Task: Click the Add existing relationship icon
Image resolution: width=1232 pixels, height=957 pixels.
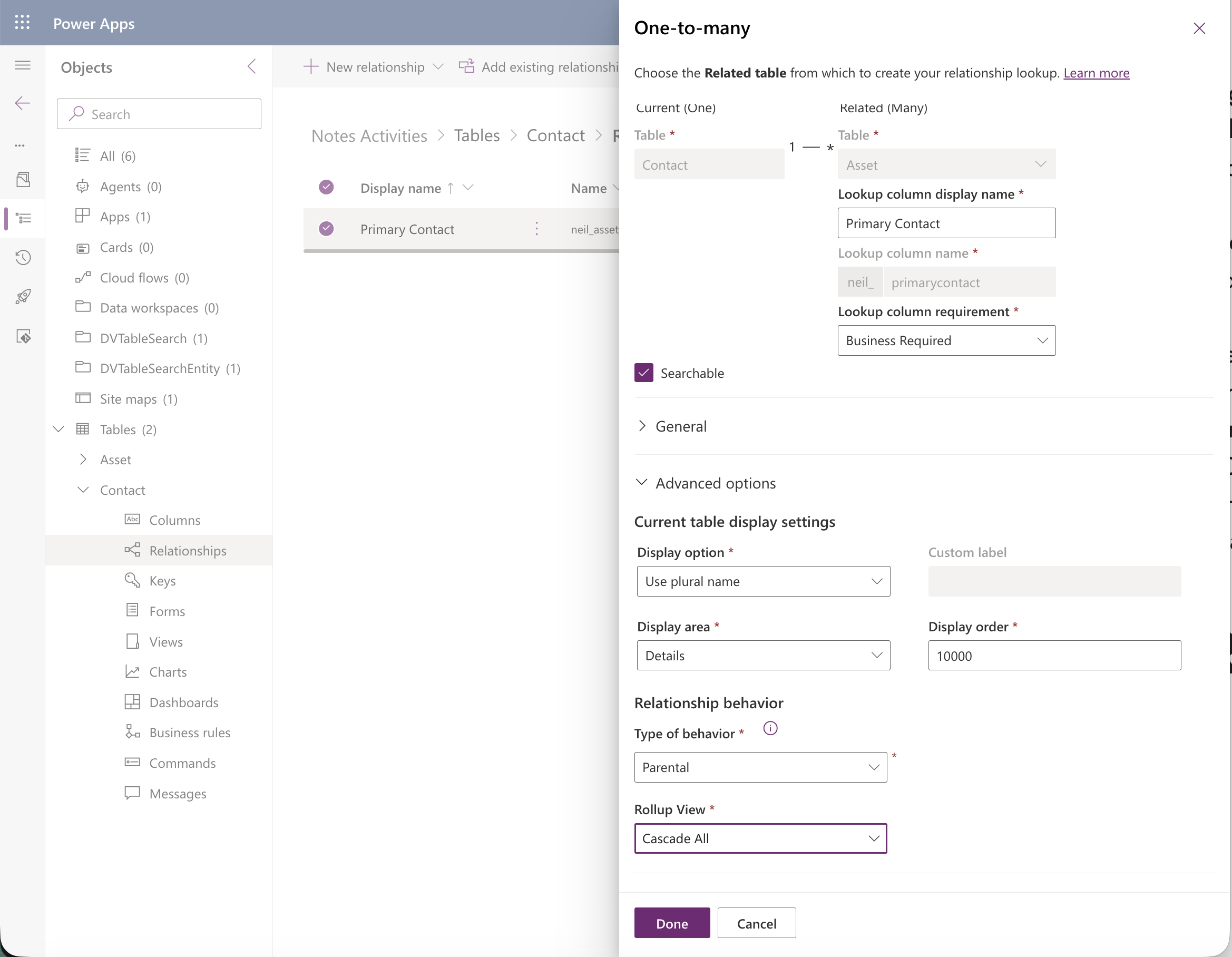Action: click(x=466, y=66)
